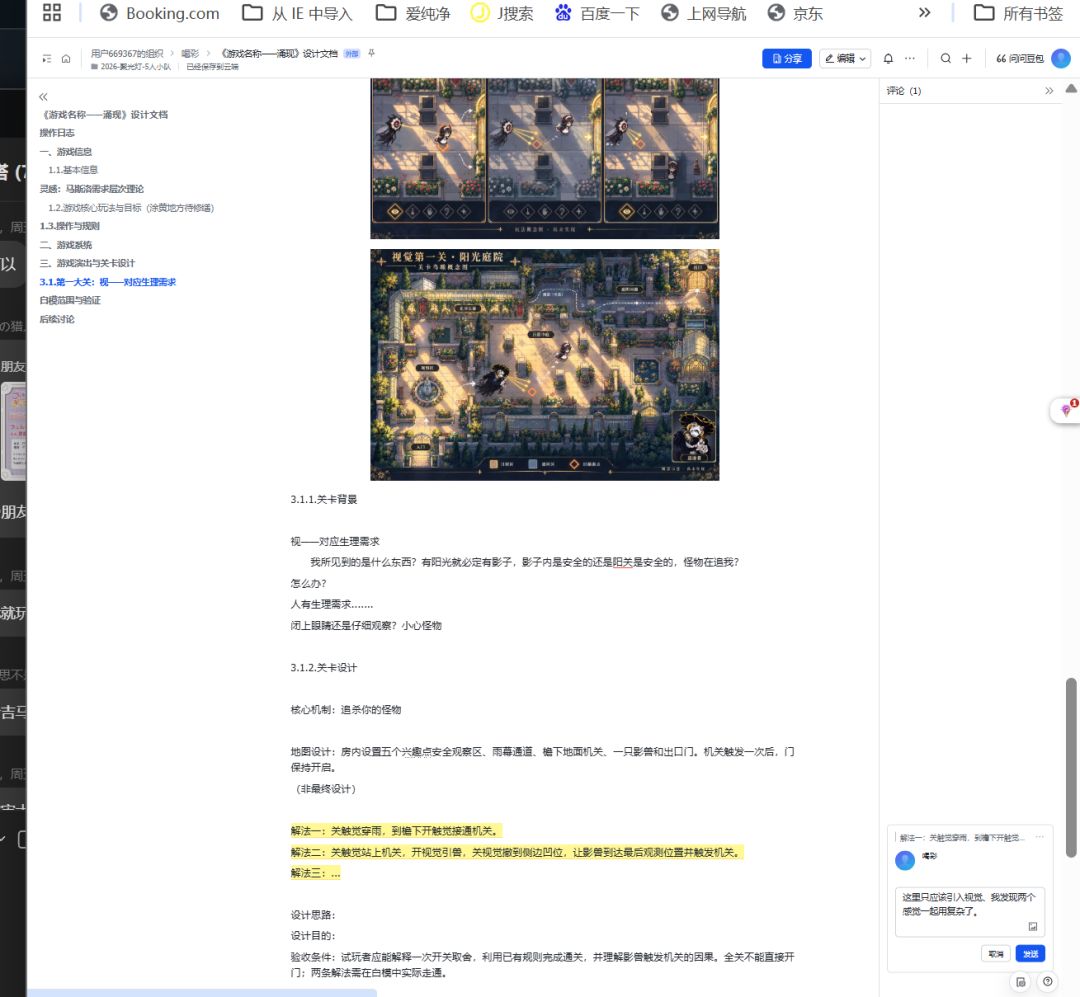
Task: Open the help question mark icon
Action: pyautogui.click(x=1048, y=981)
